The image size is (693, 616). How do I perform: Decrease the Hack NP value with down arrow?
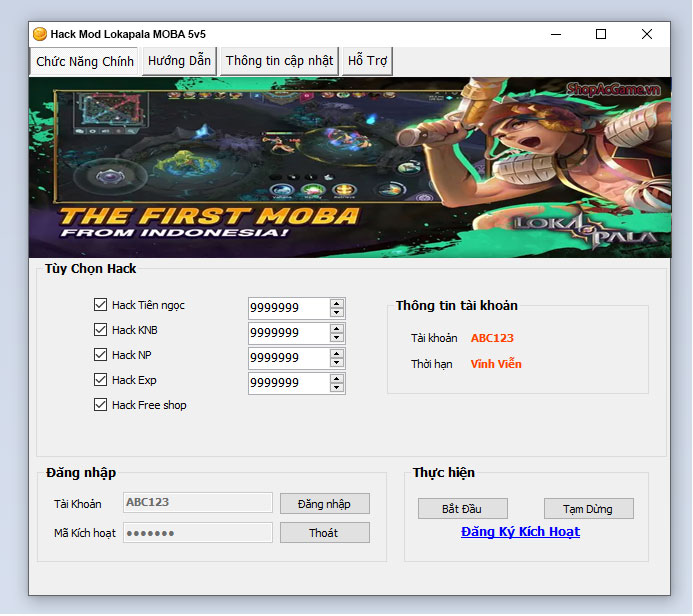pos(337,362)
